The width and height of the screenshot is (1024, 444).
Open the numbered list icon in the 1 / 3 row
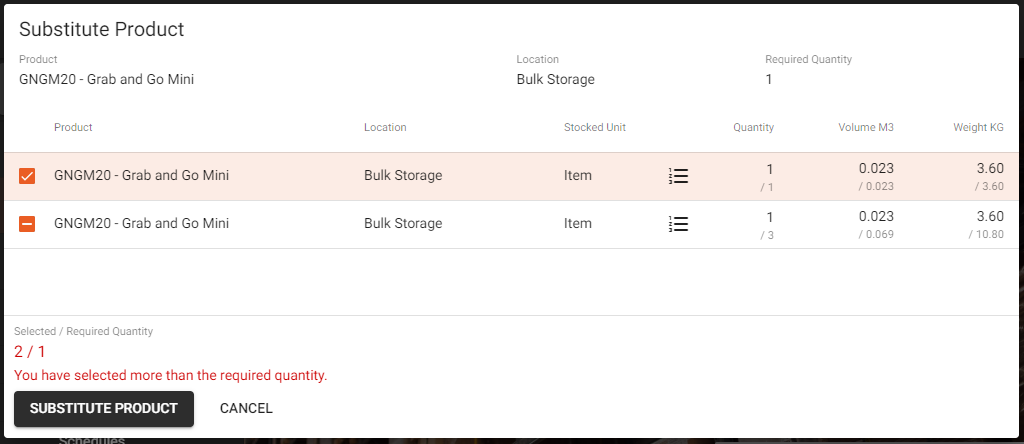tap(679, 224)
